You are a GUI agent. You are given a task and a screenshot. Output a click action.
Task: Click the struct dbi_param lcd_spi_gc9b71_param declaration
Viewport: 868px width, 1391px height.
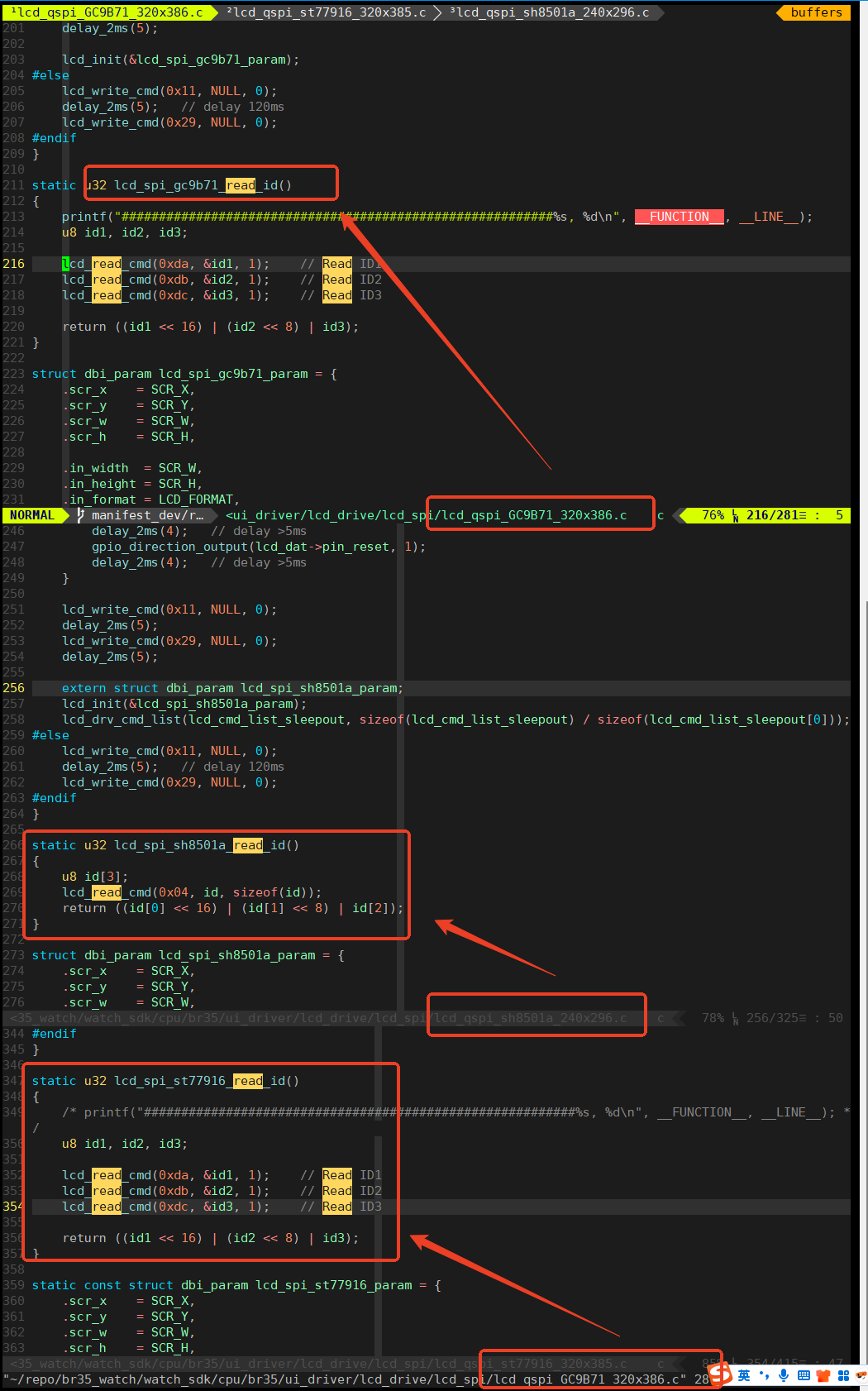[184, 374]
